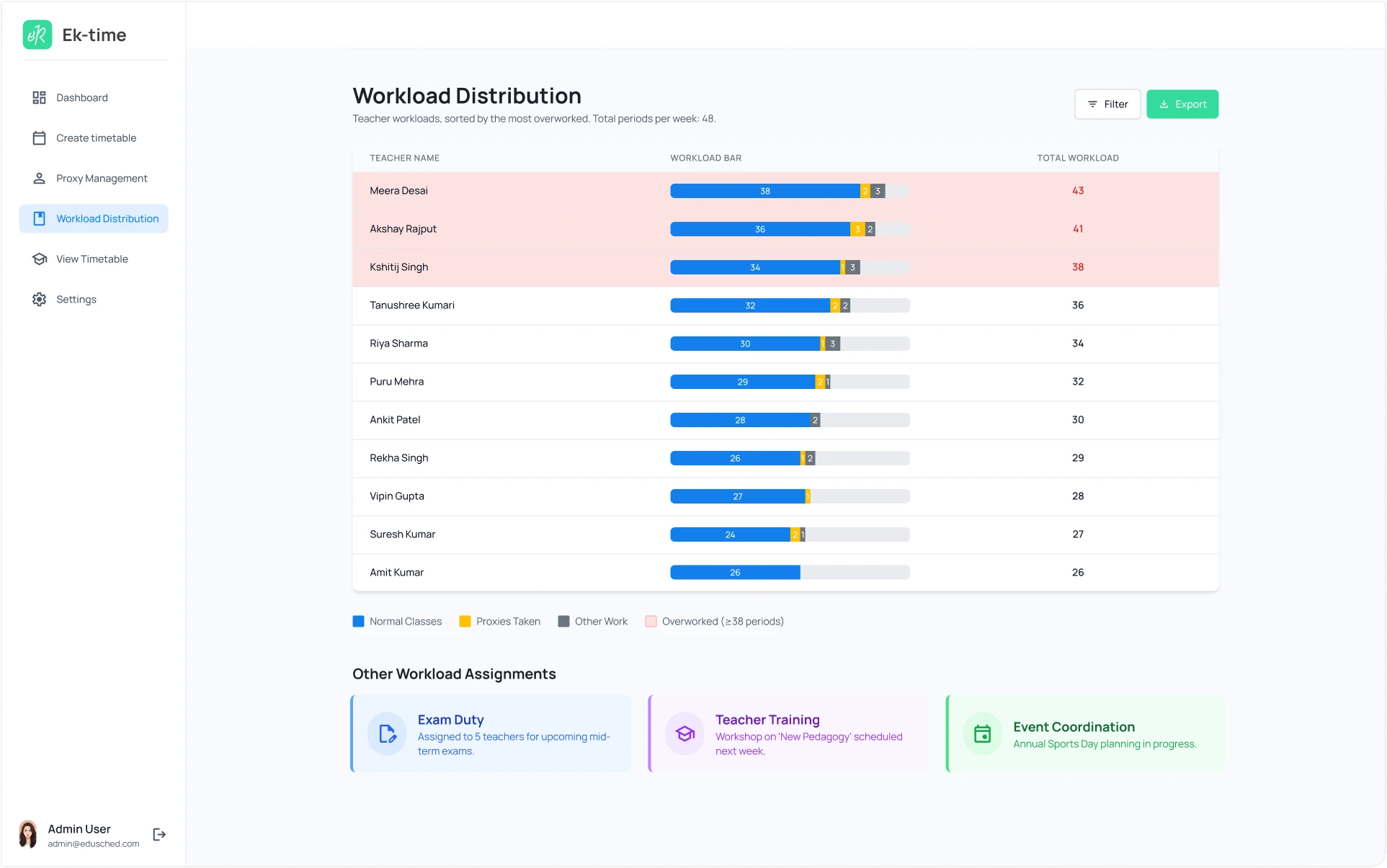Screen dimensions: 1387x868
Task: Click the Ek-time logo icon
Action: (37, 35)
